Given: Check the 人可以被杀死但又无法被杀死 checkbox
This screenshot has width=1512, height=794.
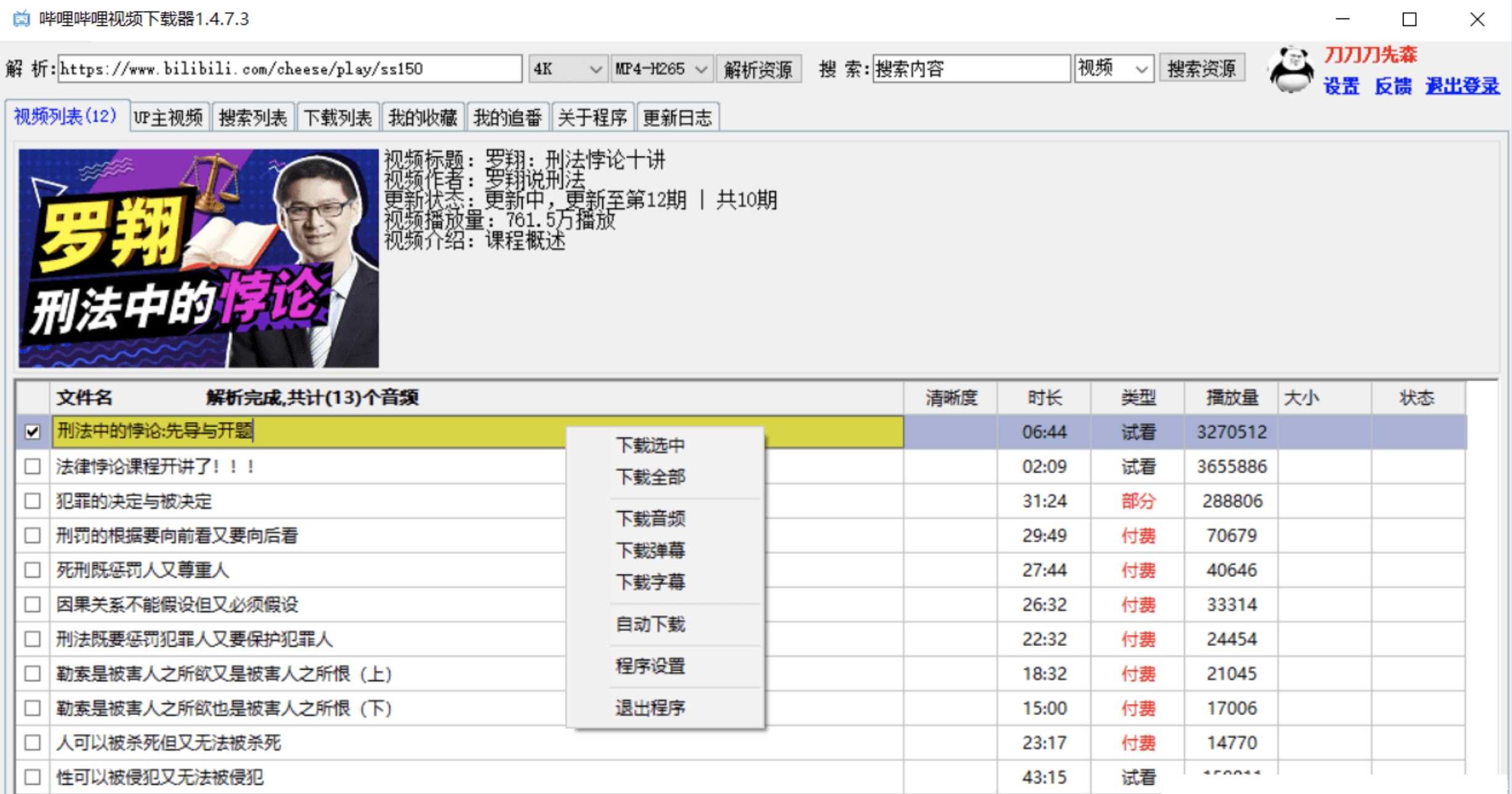Looking at the screenshot, I should point(33,742).
